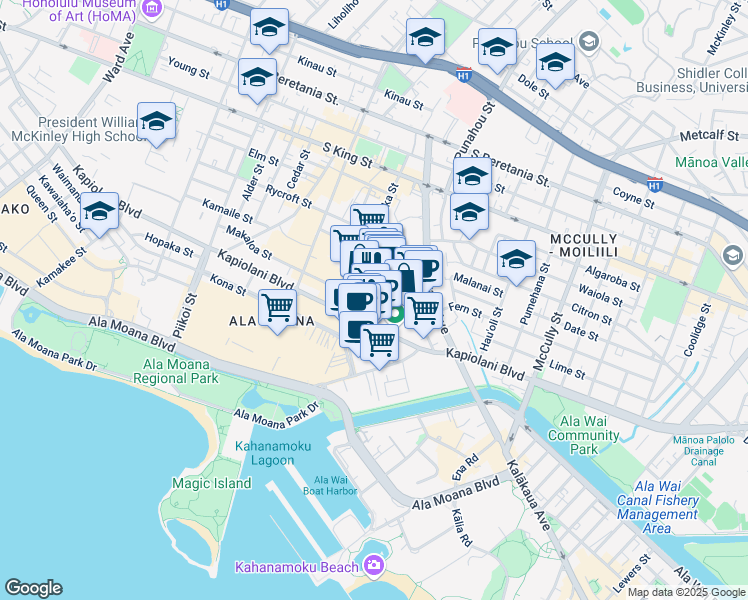Click the frontmost coffee cup marker above bottom cart
The image size is (748, 600).
358,301
